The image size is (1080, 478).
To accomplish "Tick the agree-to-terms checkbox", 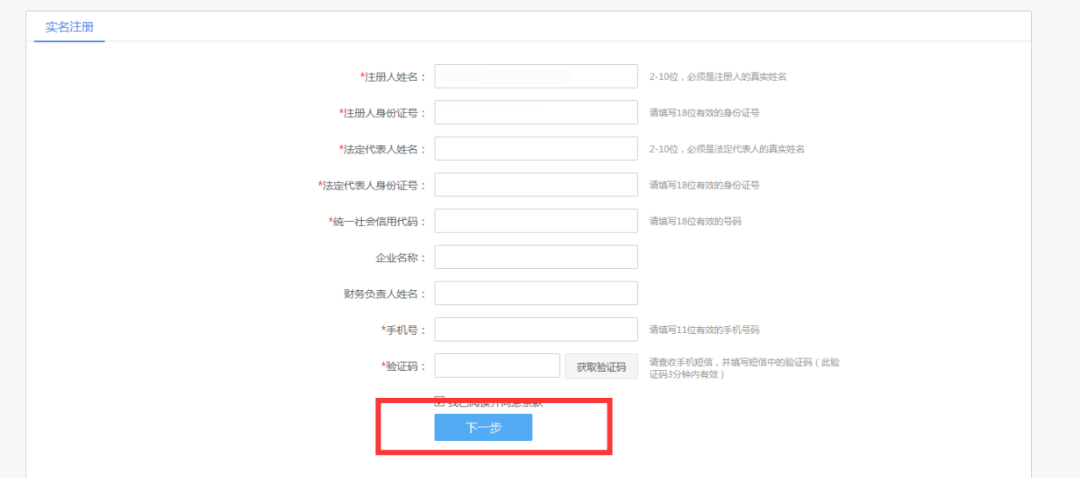I will tap(439, 401).
